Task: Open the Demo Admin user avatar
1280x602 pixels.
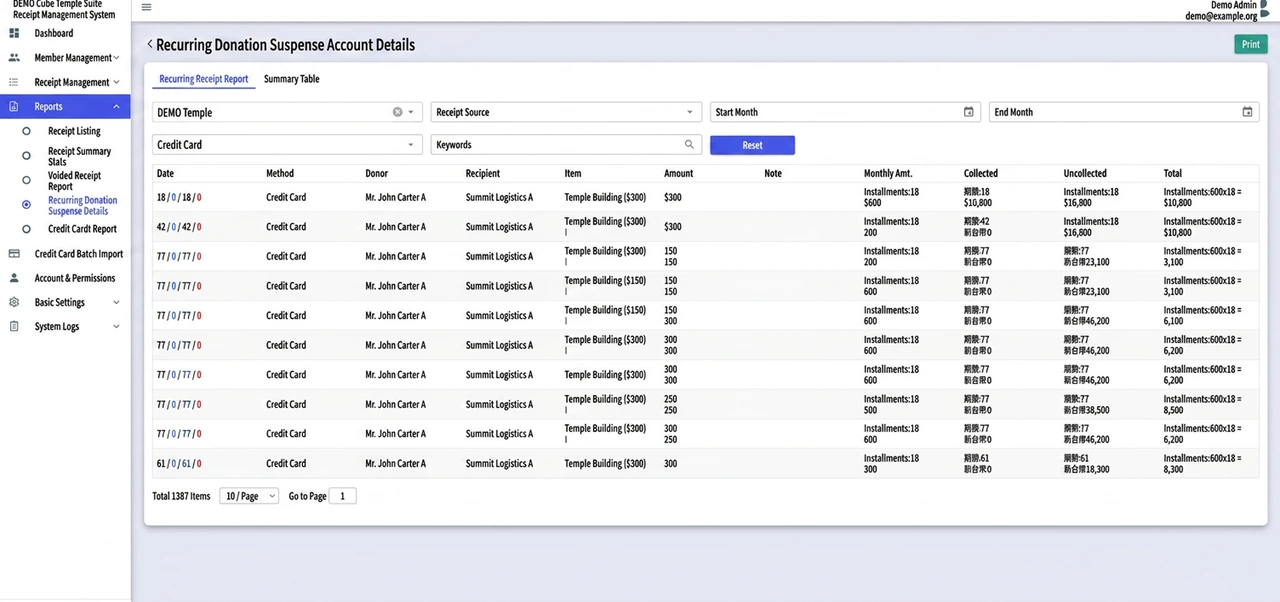Action: (1264, 8)
